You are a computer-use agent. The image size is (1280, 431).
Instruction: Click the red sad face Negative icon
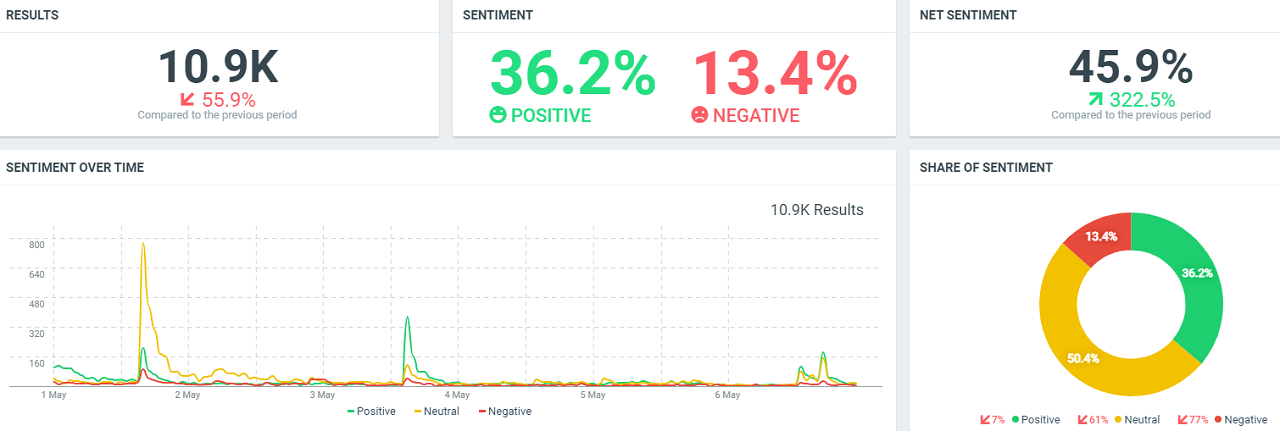pyautogui.click(x=699, y=115)
